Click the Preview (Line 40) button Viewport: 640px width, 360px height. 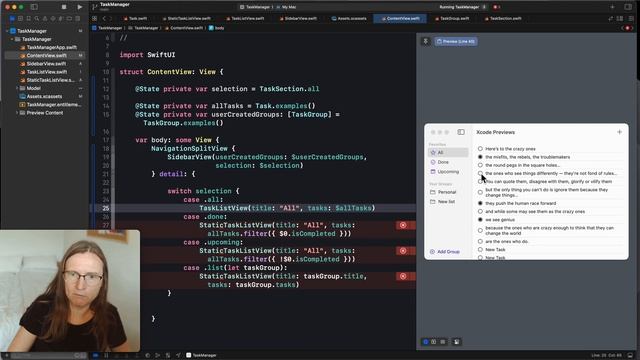pyautogui.click(x=456, y=41)
